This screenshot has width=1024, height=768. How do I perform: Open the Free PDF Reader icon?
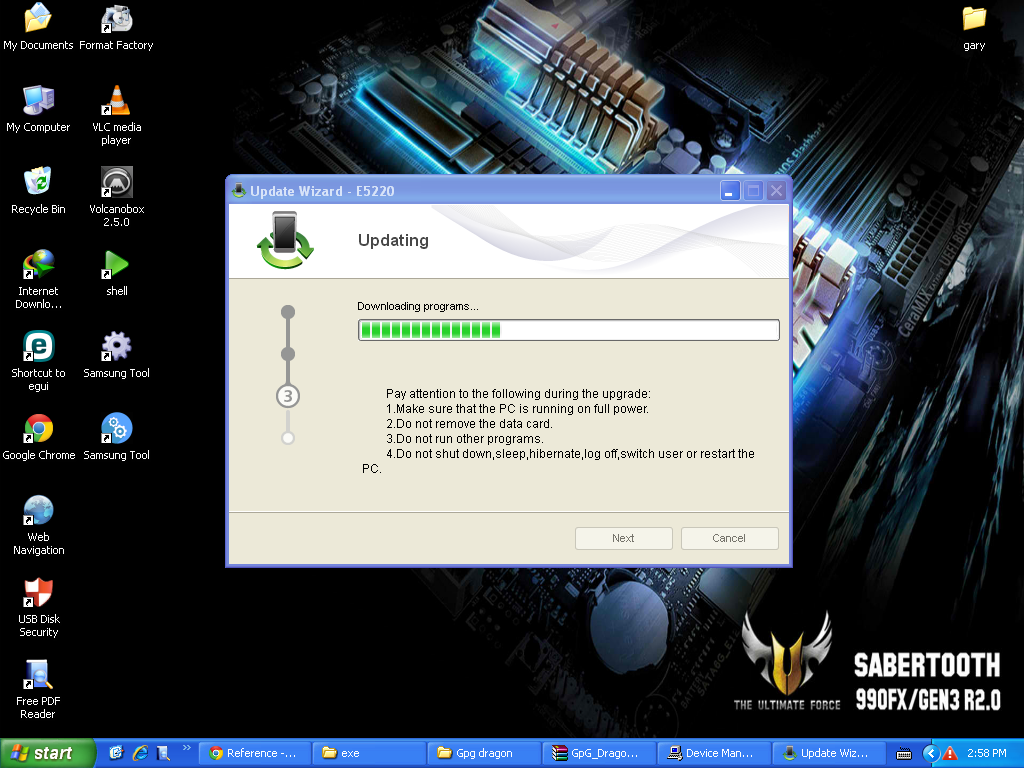pyautogui.click(x=38, y=675)
